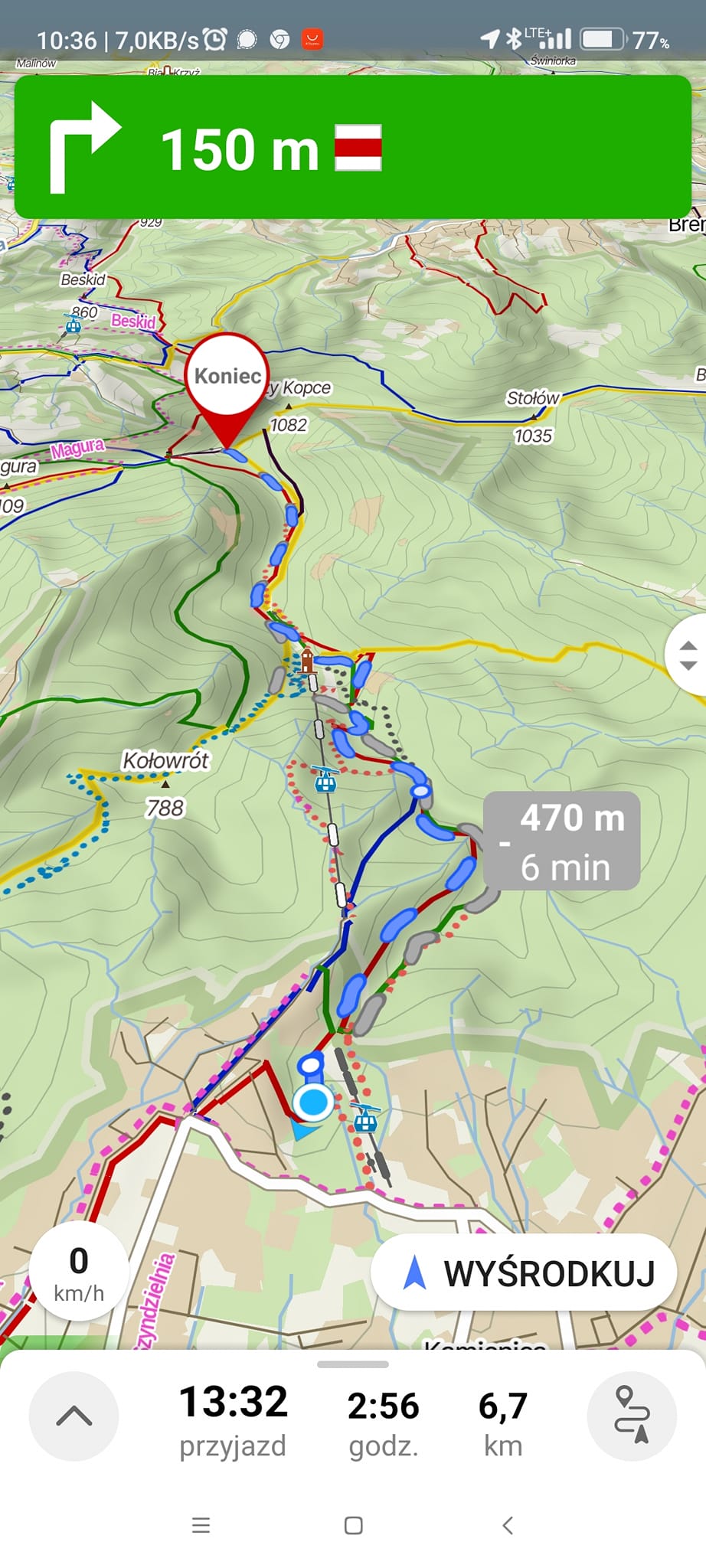Tap the 470 m 6 min route label
The image size is (706, 1568).
pos(562,841)
